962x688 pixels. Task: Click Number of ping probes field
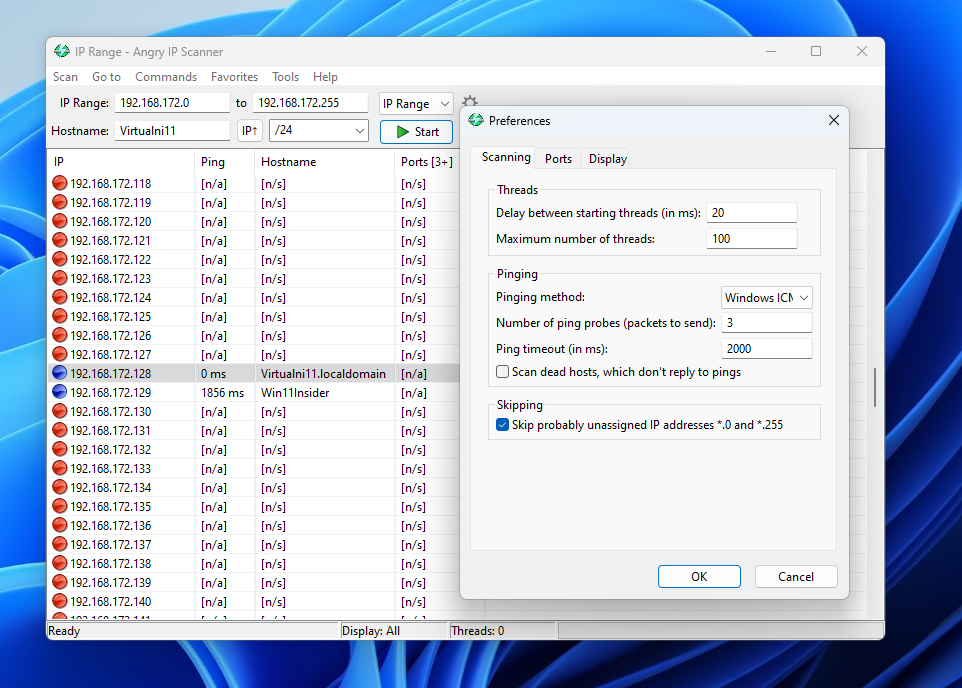point(766,322)
